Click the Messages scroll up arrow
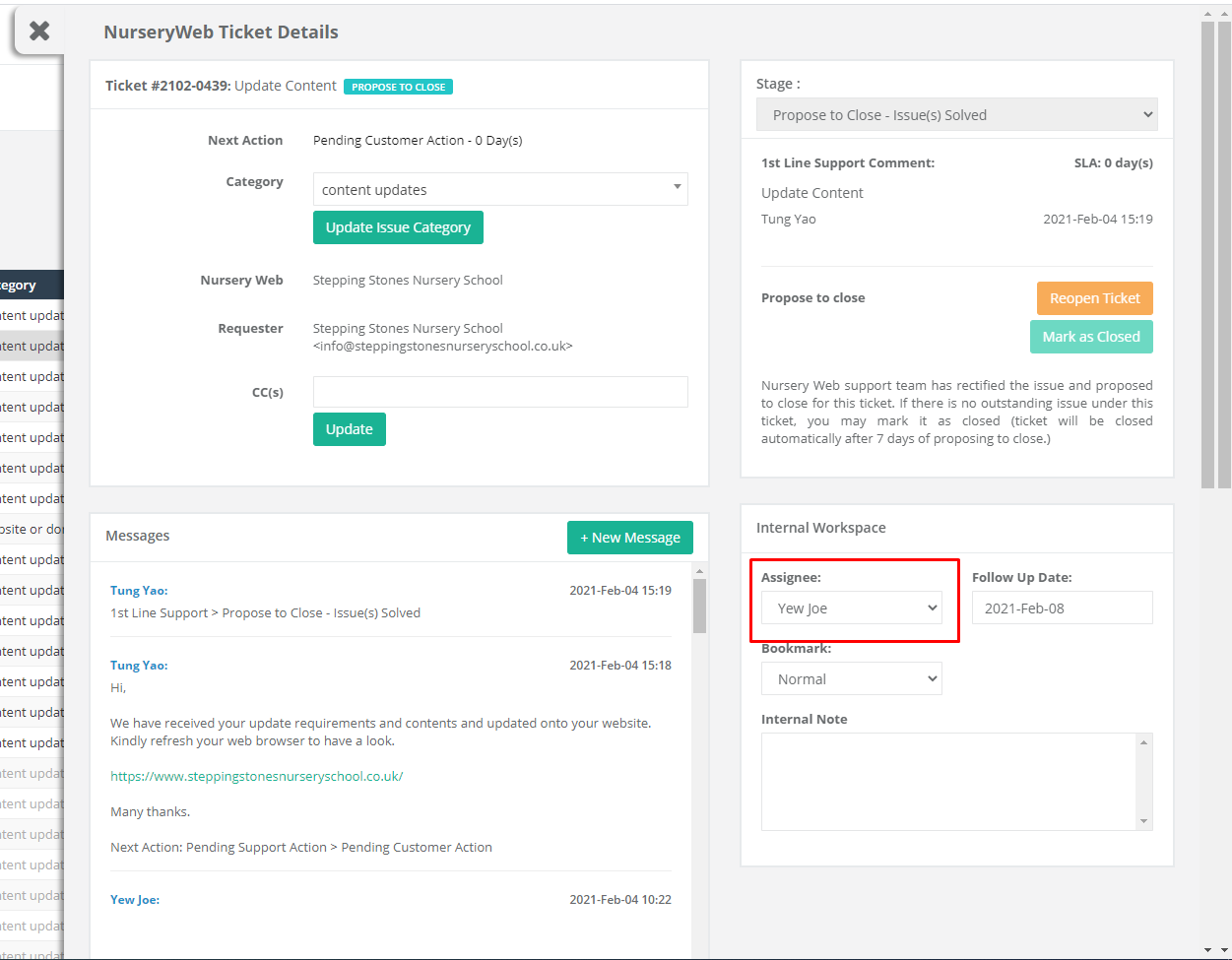Screen dimensions: 1232x960 pos(700,571)
